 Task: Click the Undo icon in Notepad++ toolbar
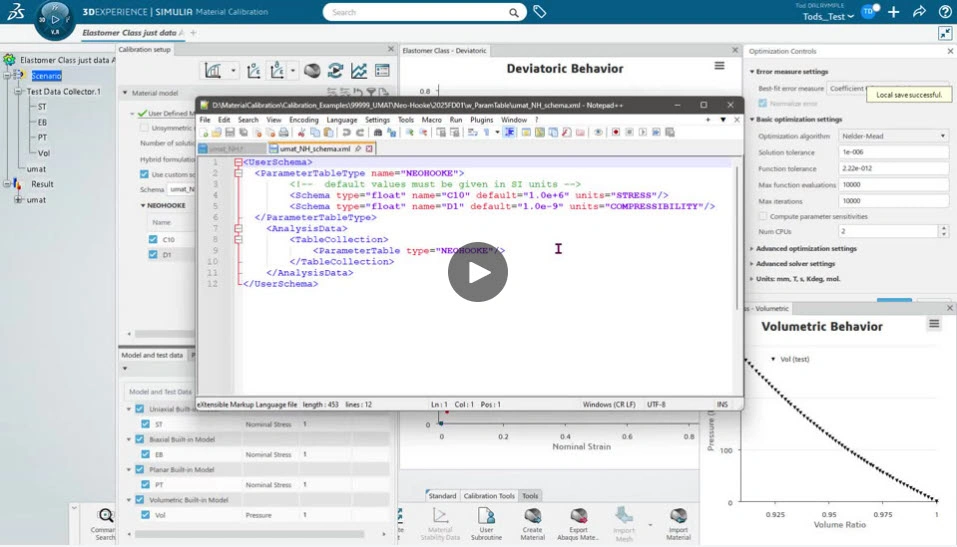pos(346,132)
